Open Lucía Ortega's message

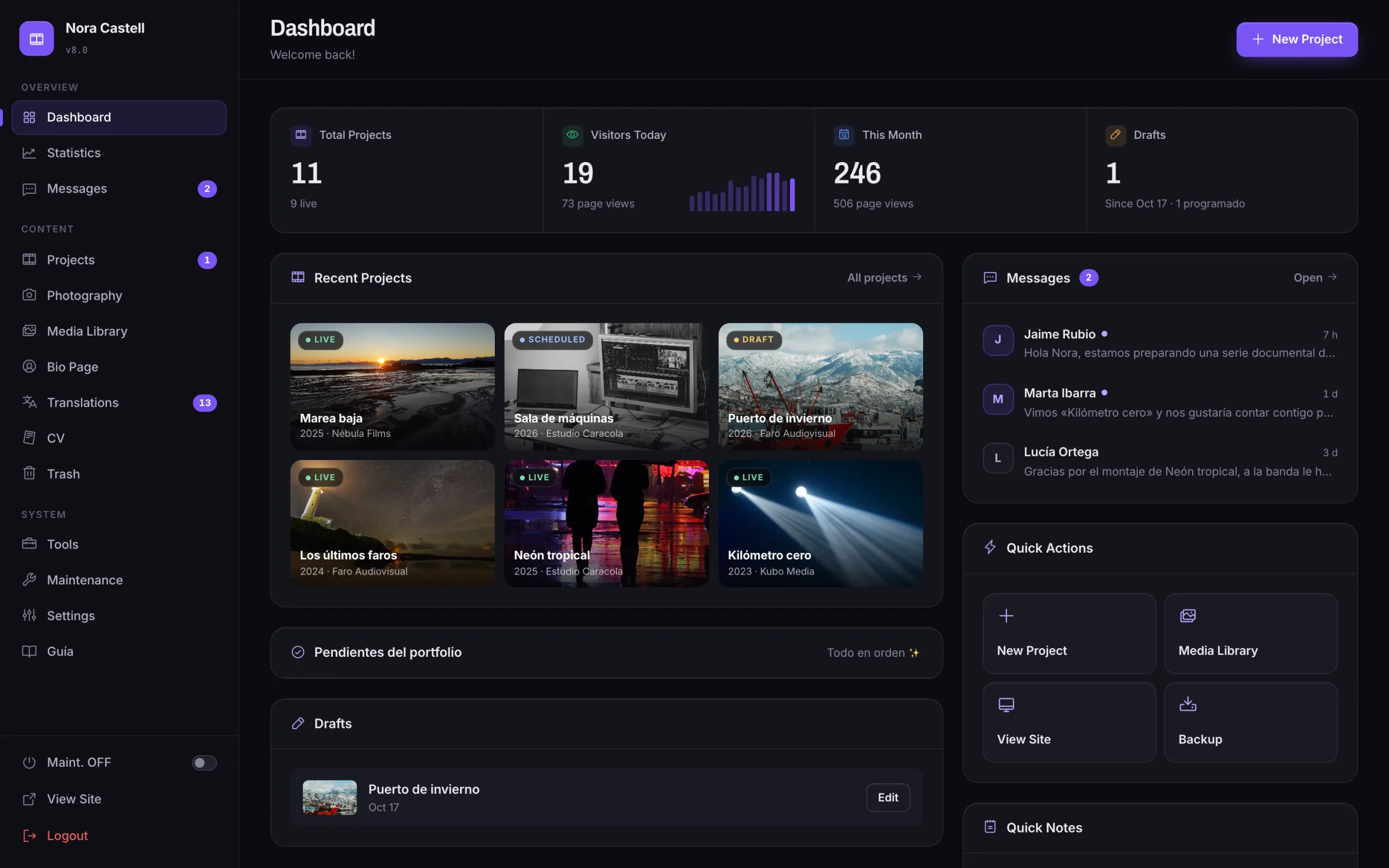1160,461
